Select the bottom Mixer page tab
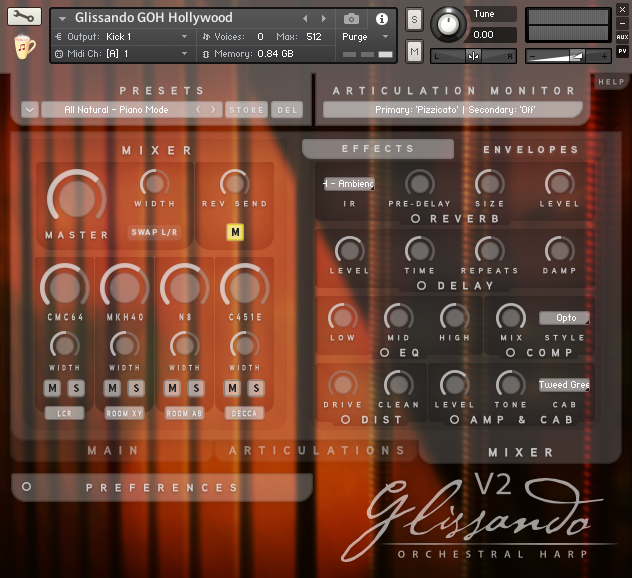 pyautogui.click(x=520, y=452)
